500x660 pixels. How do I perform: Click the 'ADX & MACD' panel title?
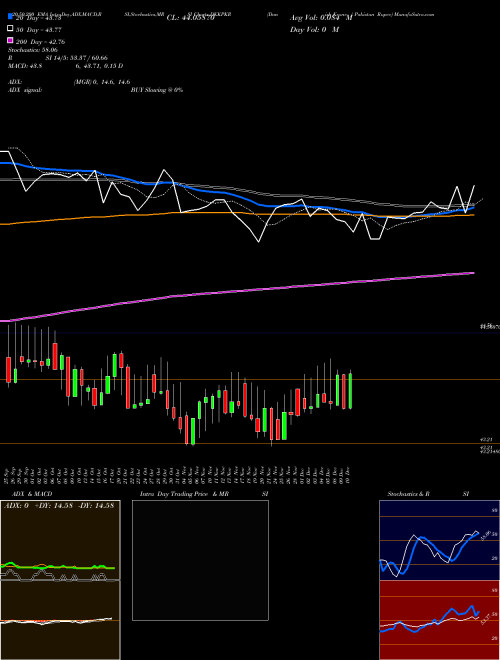pyautogui.click(x=32, y=494)
